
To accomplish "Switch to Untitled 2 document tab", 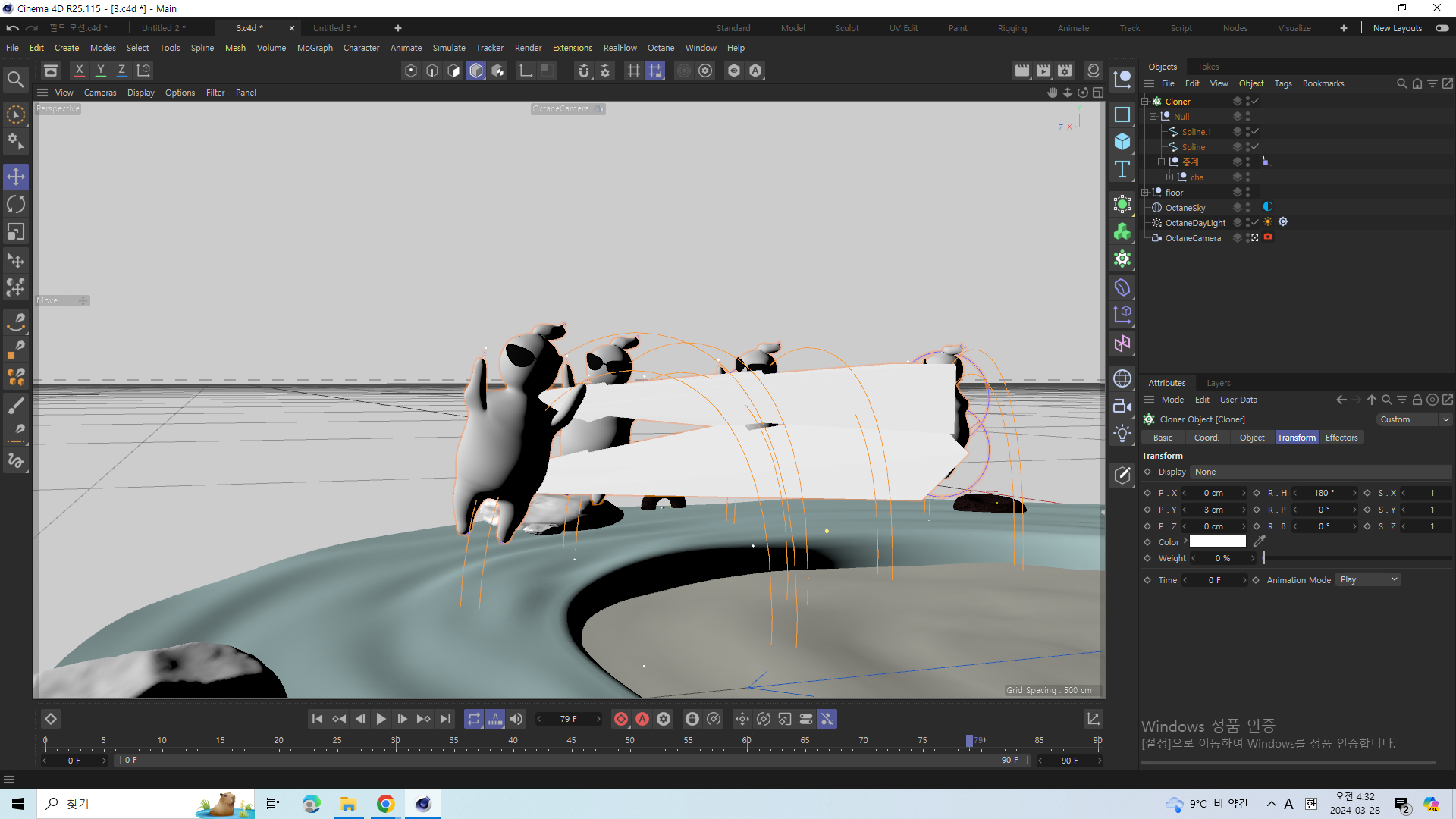I will [x=164, y=28].
